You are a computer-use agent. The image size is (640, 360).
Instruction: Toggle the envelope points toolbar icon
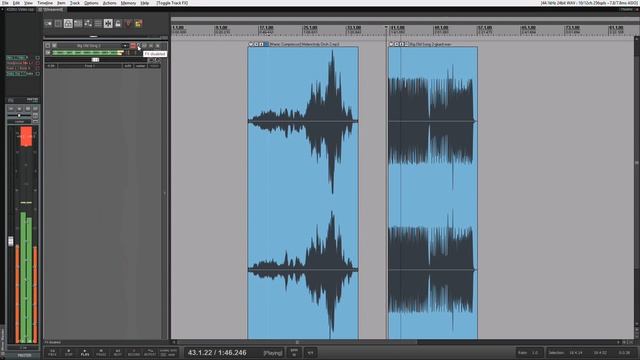click(x=88, y=24)
